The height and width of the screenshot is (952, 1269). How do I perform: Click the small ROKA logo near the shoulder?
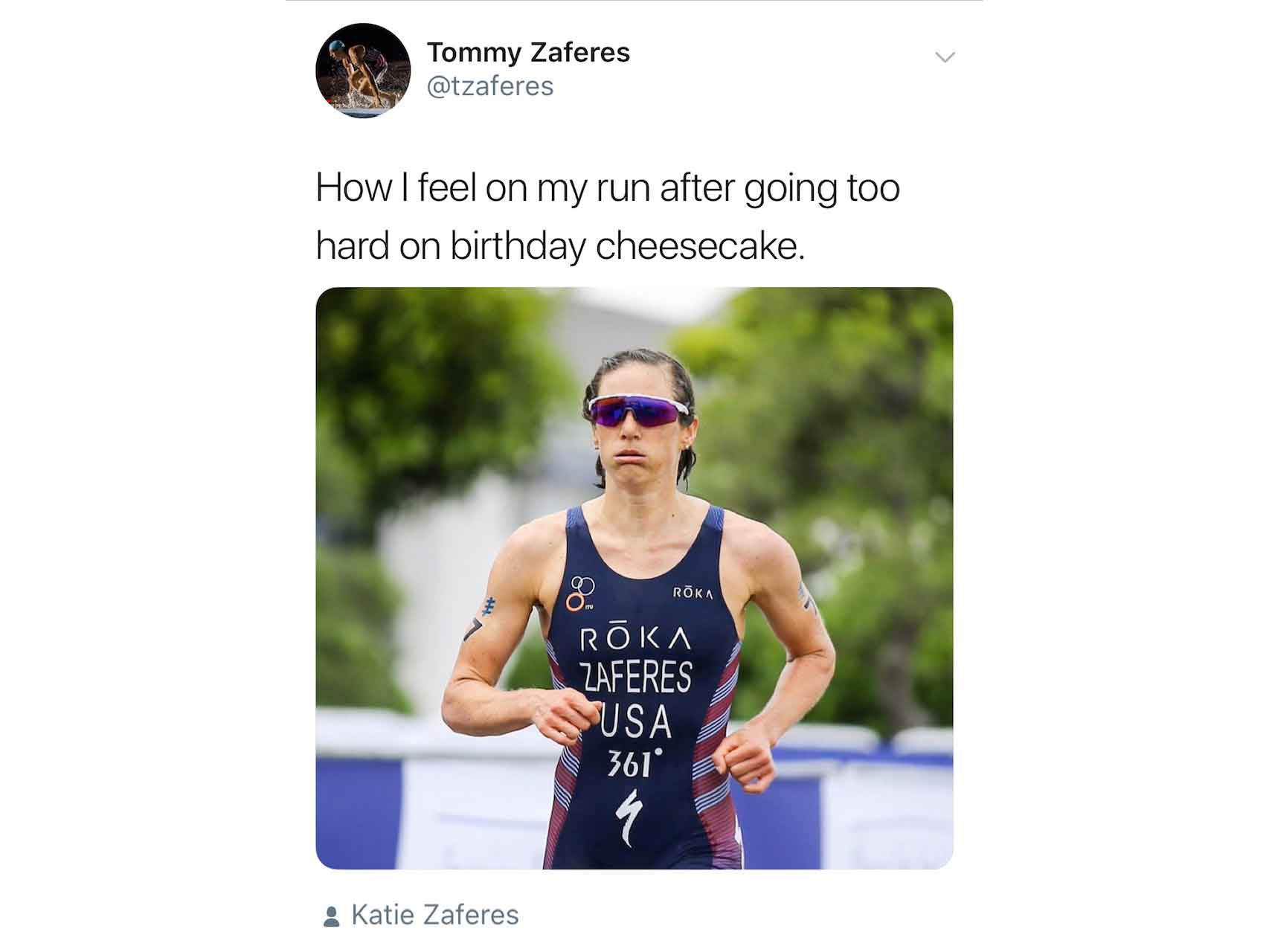[x=693, y=593]
